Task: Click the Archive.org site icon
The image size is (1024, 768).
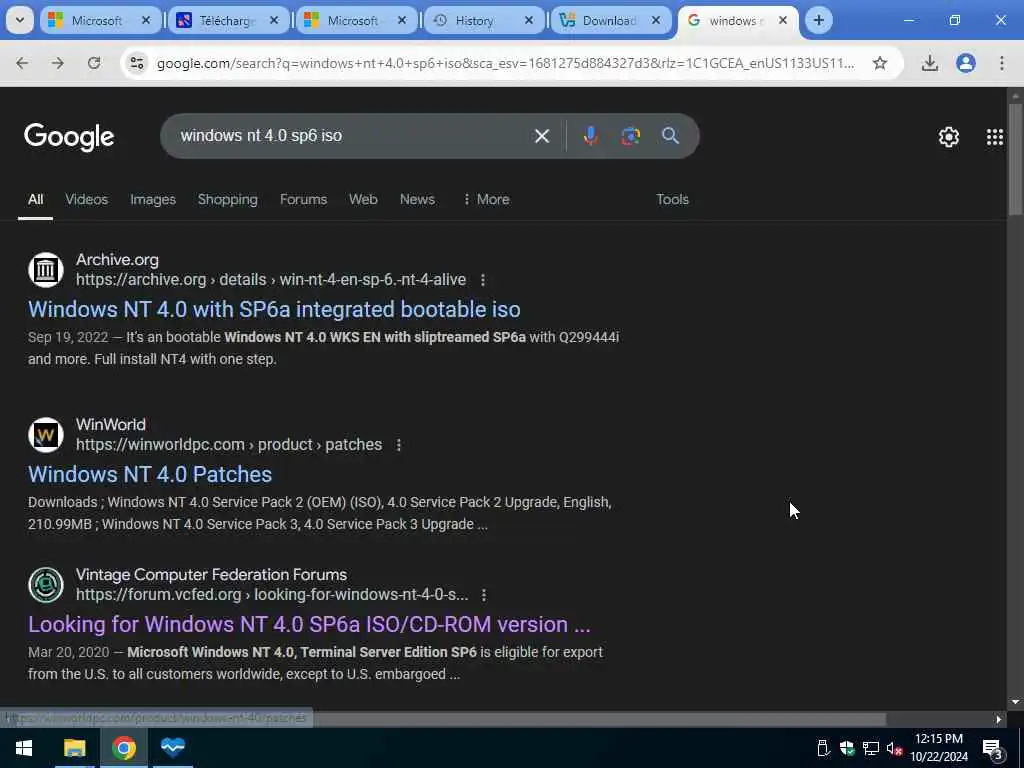Action: (46, 270)
